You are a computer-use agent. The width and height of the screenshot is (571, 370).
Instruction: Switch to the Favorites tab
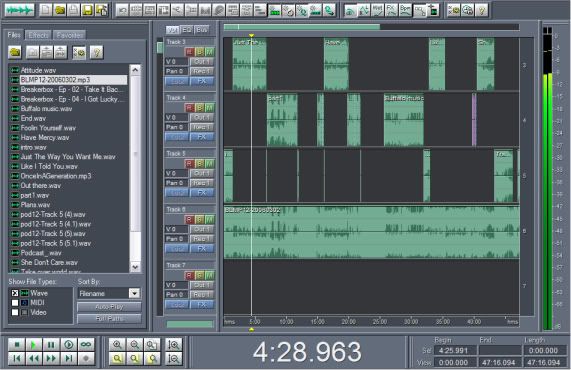click(x=69, y=35)
